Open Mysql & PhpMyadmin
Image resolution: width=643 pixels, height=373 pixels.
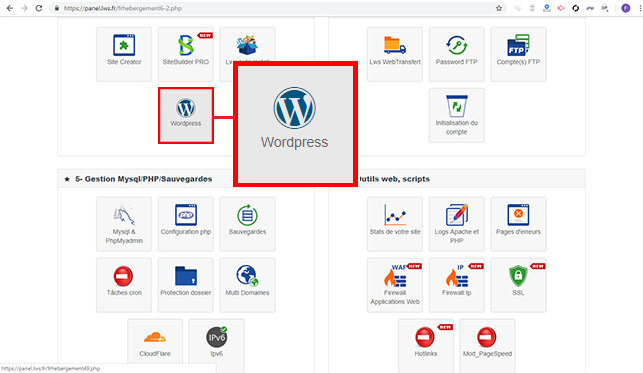tap(124, 224)
